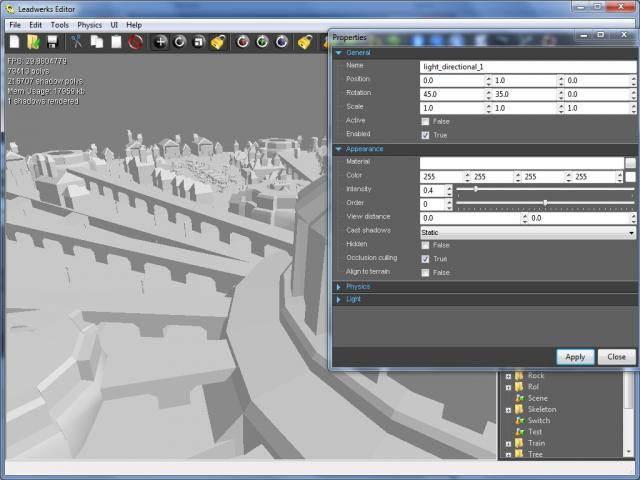Image resolution: width=640 pixels, height=480 pixels.
Task: Select the Scale tool icon
Action: pyautogui.click(x=199, y=42)
